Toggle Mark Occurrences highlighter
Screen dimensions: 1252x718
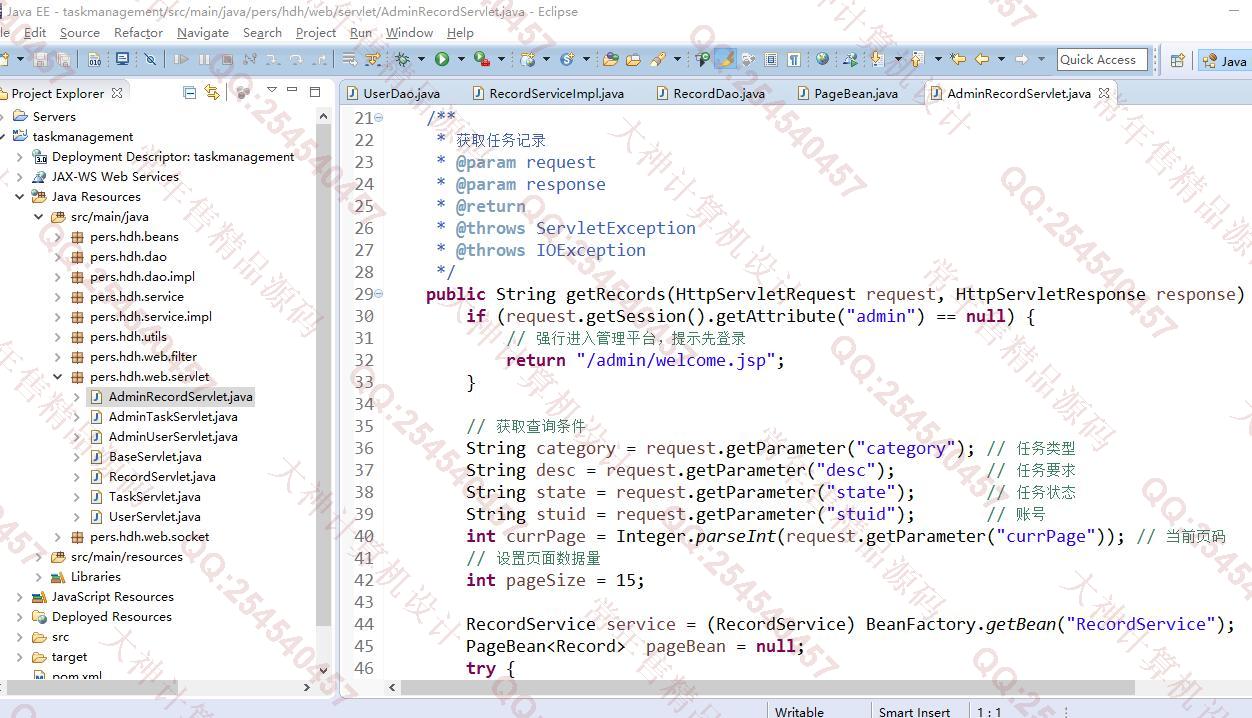[725, 59]
